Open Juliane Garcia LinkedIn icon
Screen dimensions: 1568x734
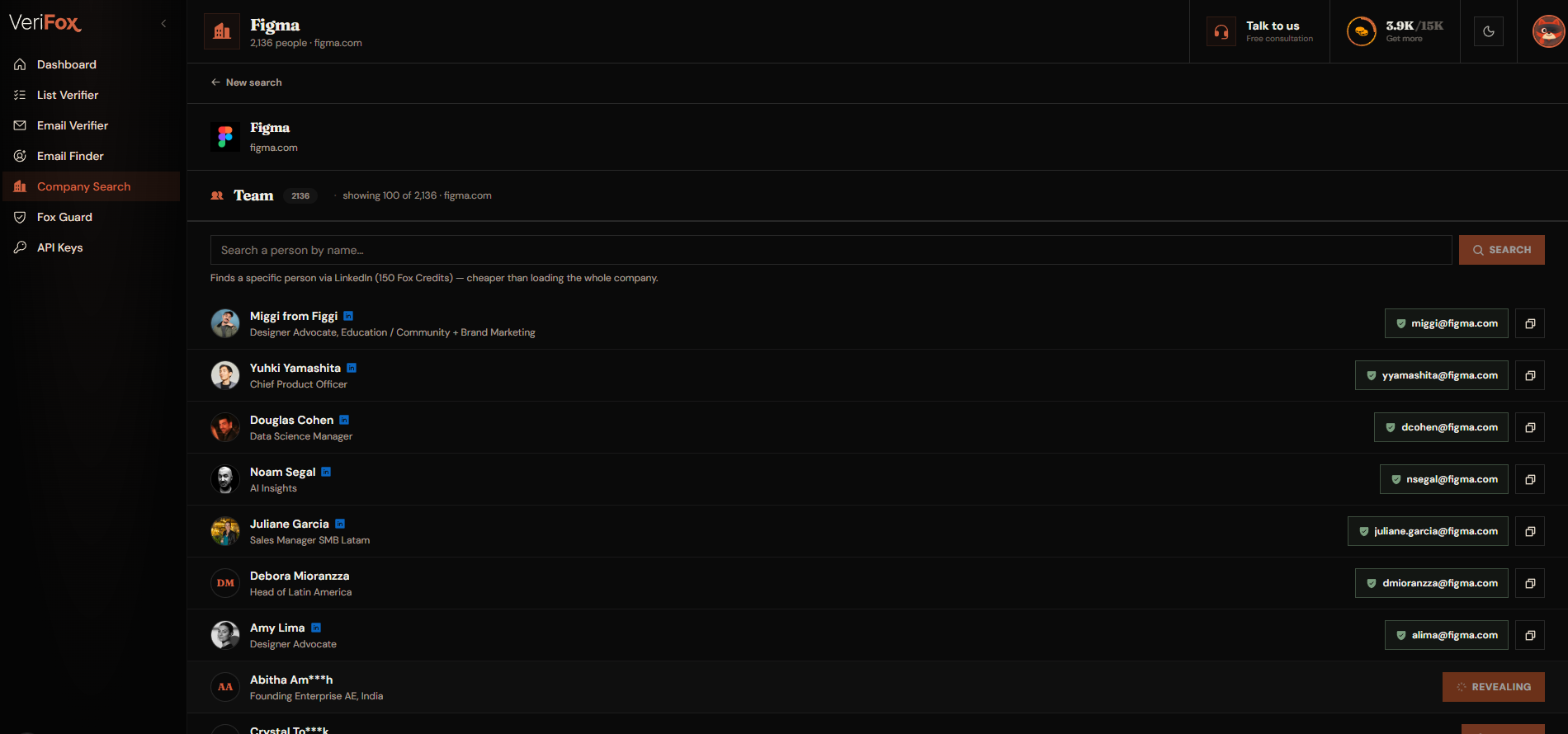click(x=340, y=524)
